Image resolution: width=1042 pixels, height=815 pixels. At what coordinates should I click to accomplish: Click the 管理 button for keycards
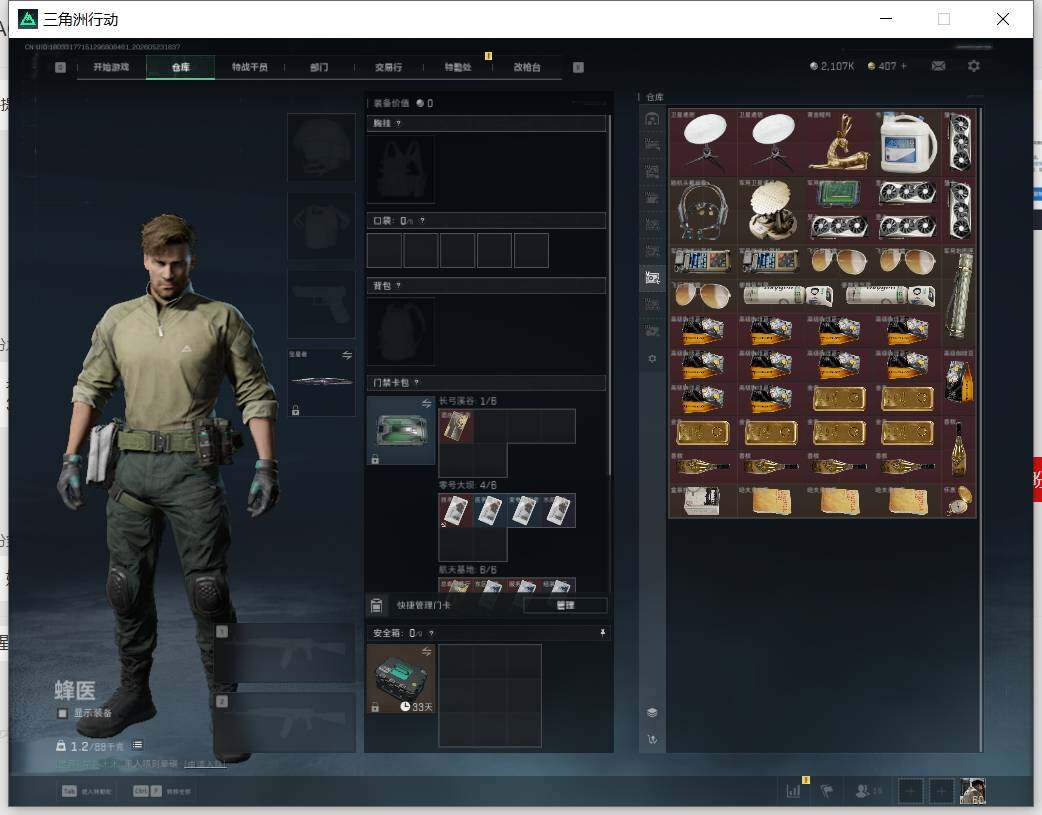pos(565,606)
